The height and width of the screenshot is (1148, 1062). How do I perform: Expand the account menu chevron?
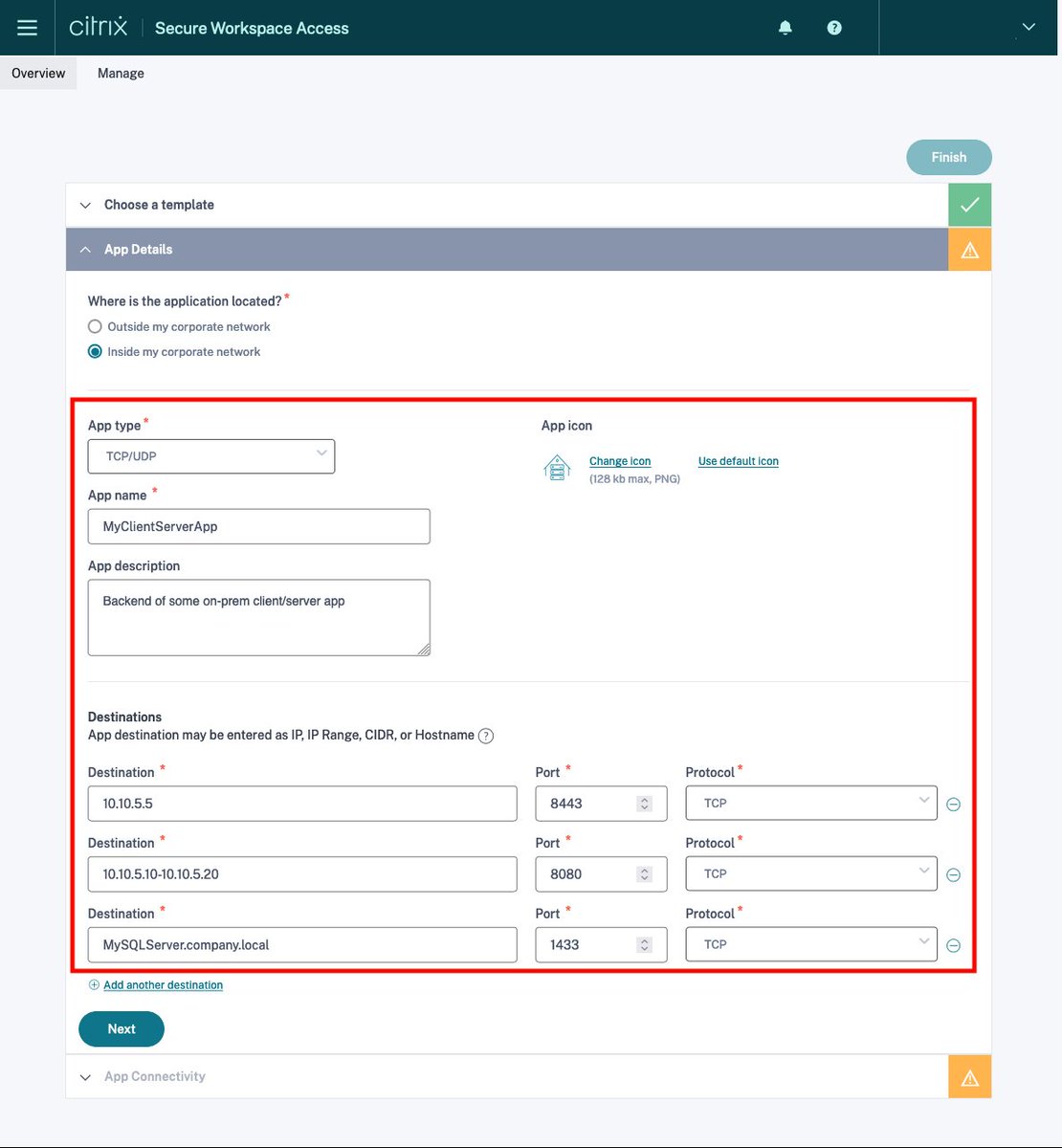(x=1029, y=27)
